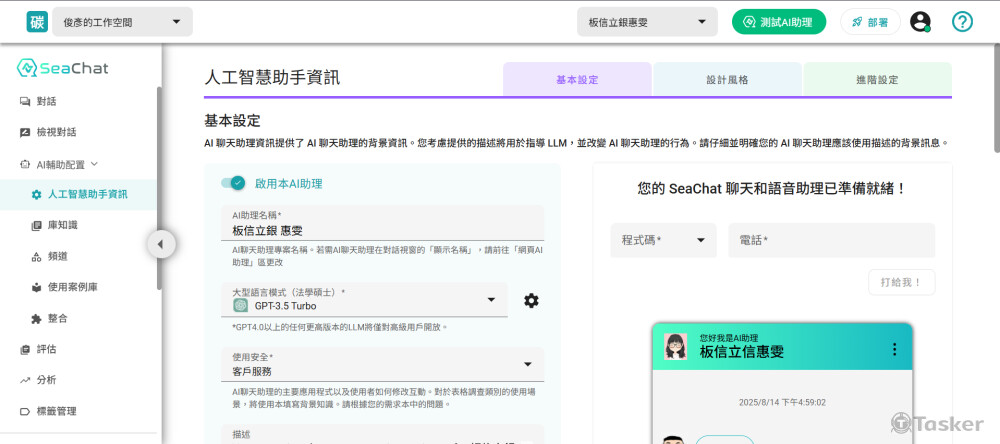
Task: Open the 板信立銀惠雯 assistant selector dropdown
Action: click(647, 22)
